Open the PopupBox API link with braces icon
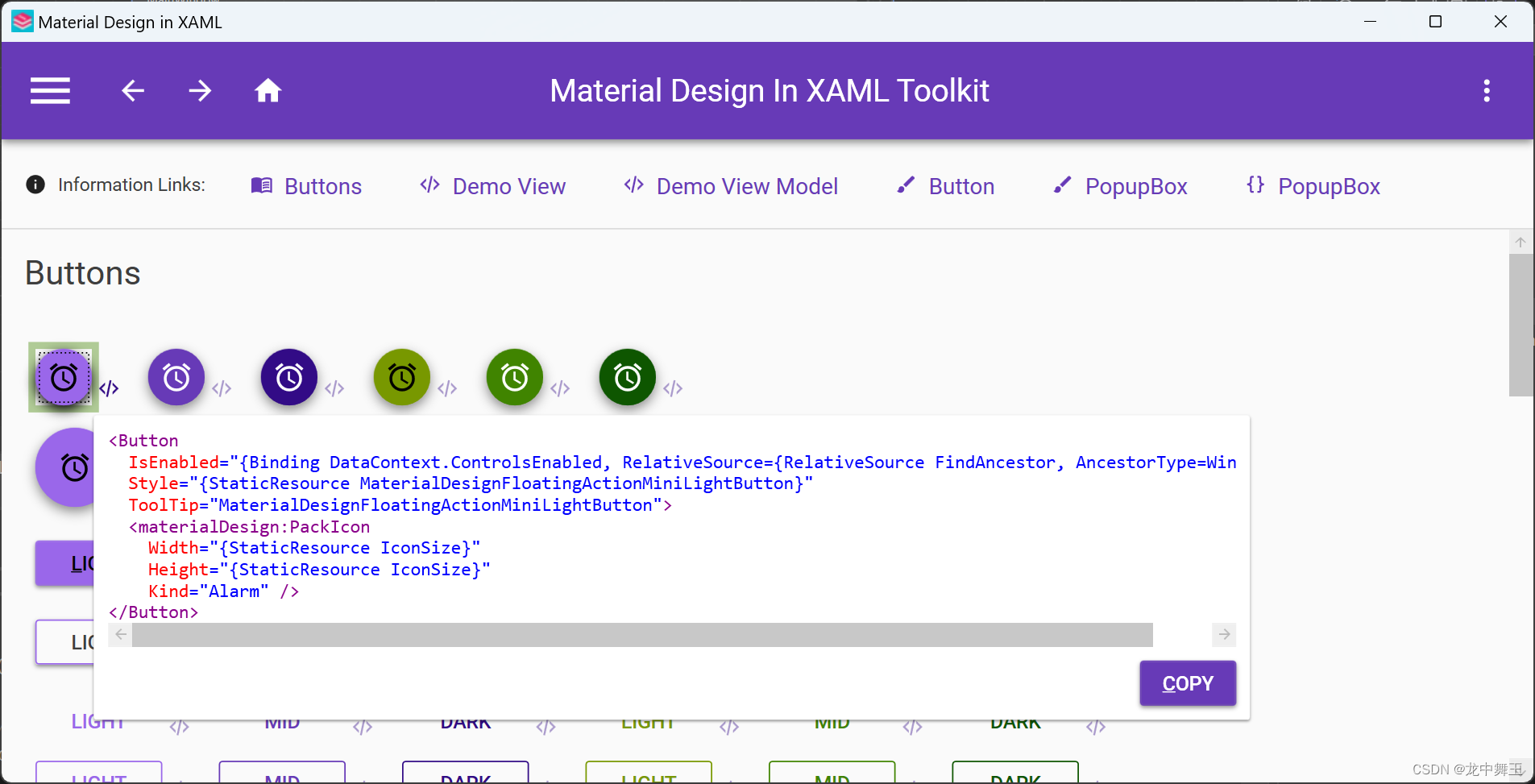The image size is (1535, 784). 1313,186
